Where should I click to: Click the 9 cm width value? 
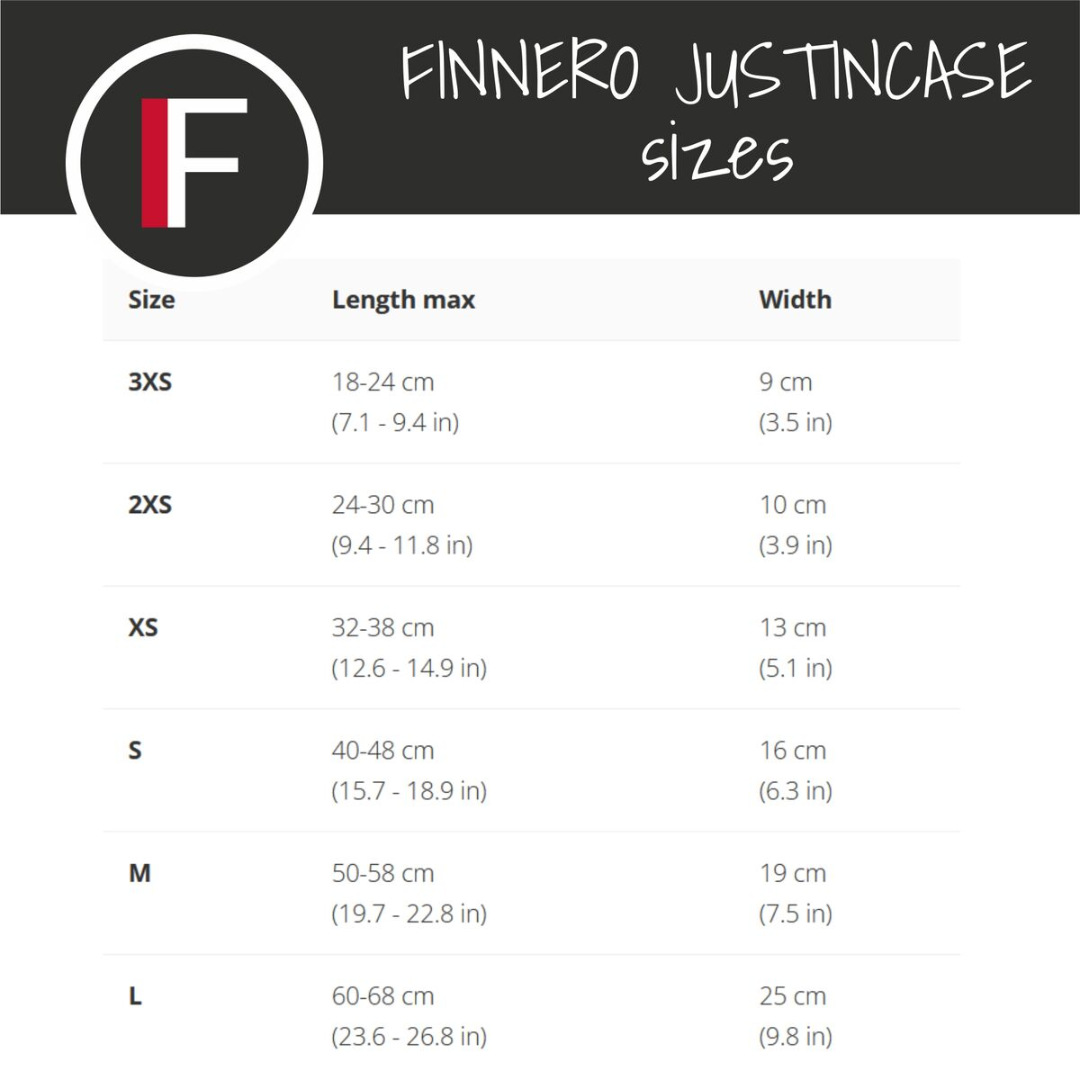tap(786, 382)
